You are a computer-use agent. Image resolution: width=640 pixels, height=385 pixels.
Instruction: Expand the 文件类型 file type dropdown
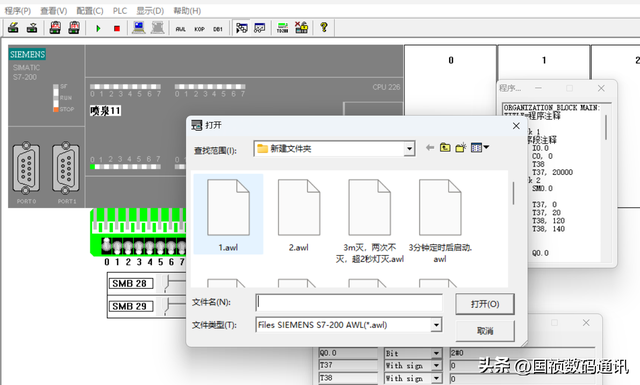(436, 325)
